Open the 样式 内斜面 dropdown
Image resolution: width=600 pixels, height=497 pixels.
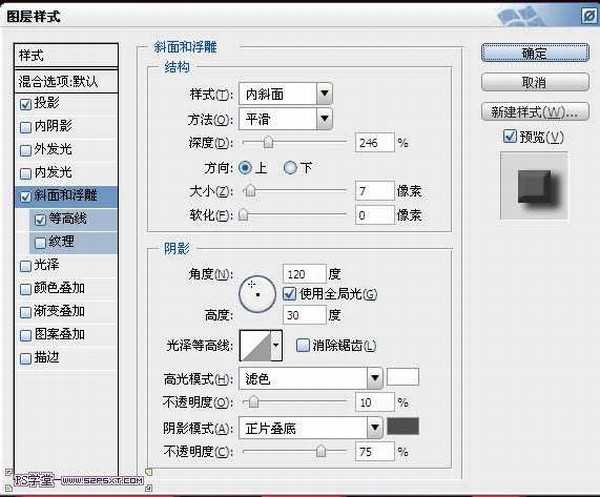288,94
